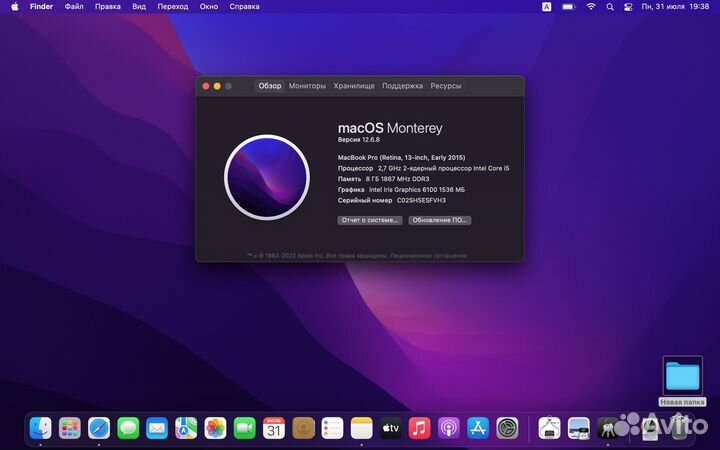Open Keychain Access in the Dock
The height and width of the screenshot is (450, 720).
[608, 428]
